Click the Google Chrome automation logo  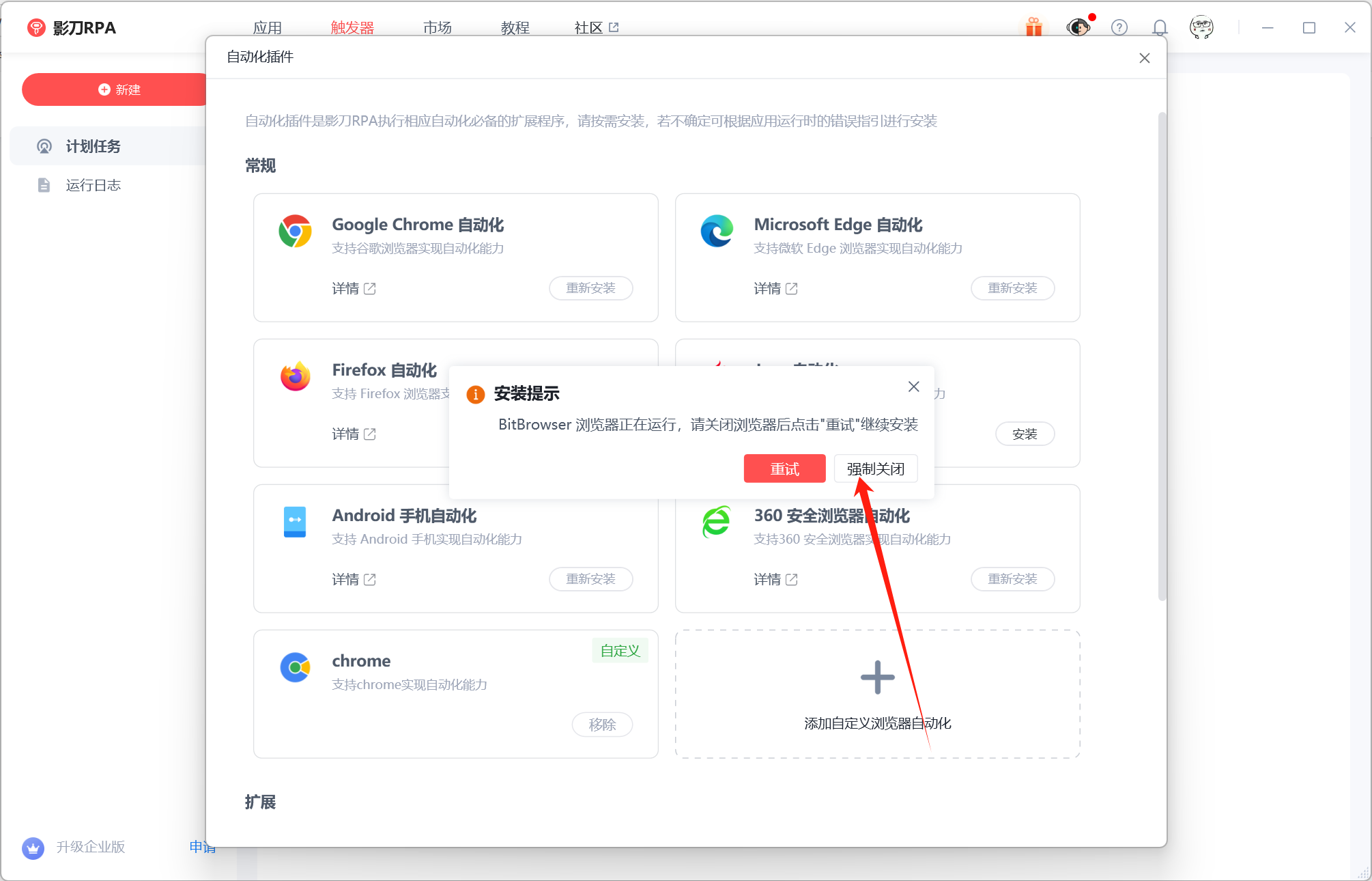[x=295, y=232]
